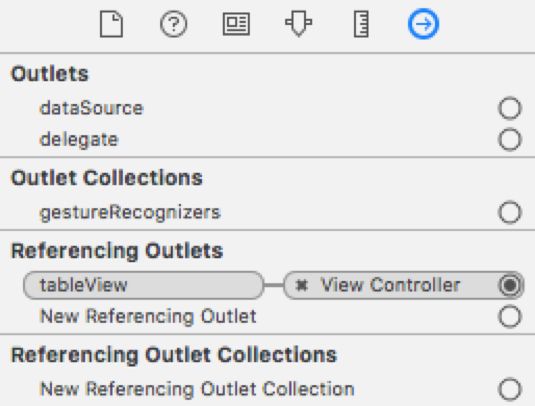Open the Size inspector ruler icon
The height and width of the screenshot is (406, 535).
point(361,24)
